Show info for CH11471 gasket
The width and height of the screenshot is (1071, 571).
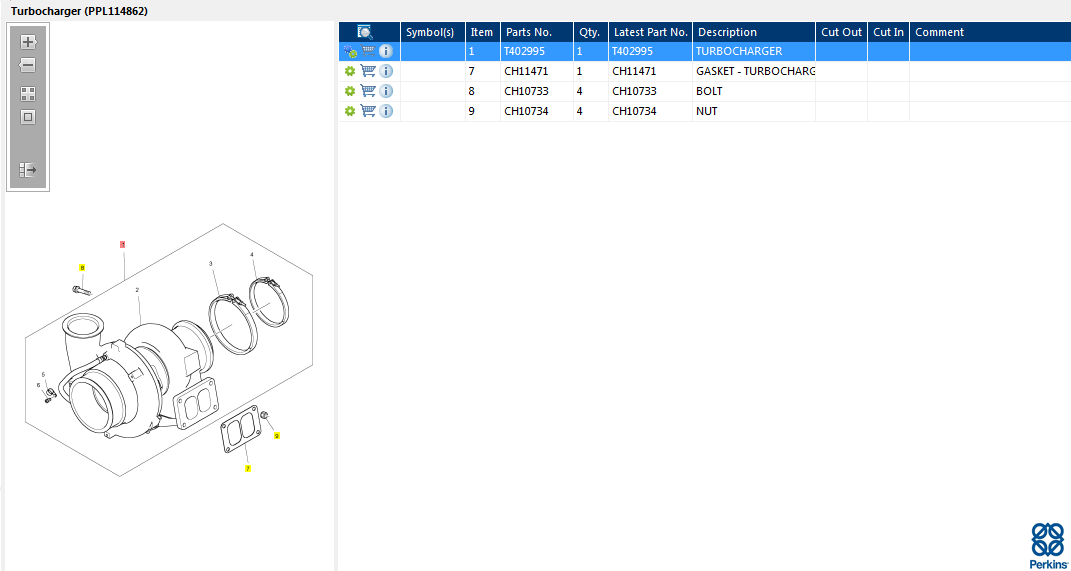[386, 71]
